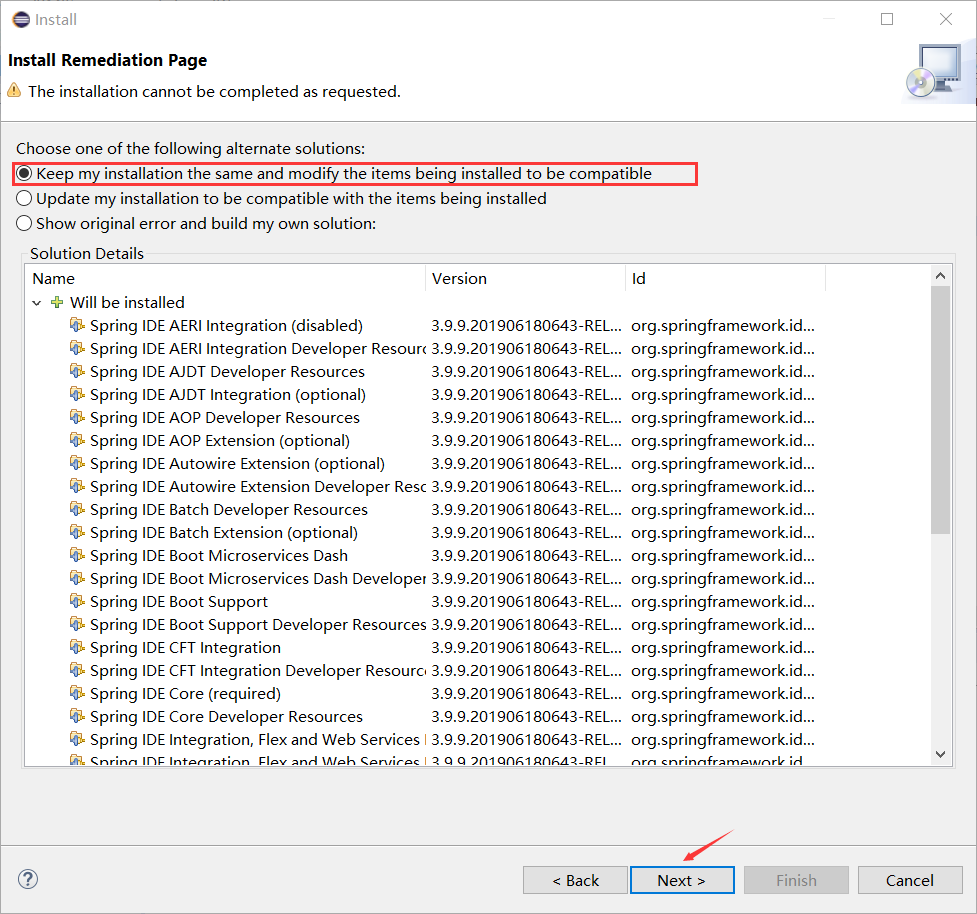The width and height of the screenshot is (977, 914).
Task: Cancel the installation dialog
Action: pyautogui.click(x=910, y=880)
